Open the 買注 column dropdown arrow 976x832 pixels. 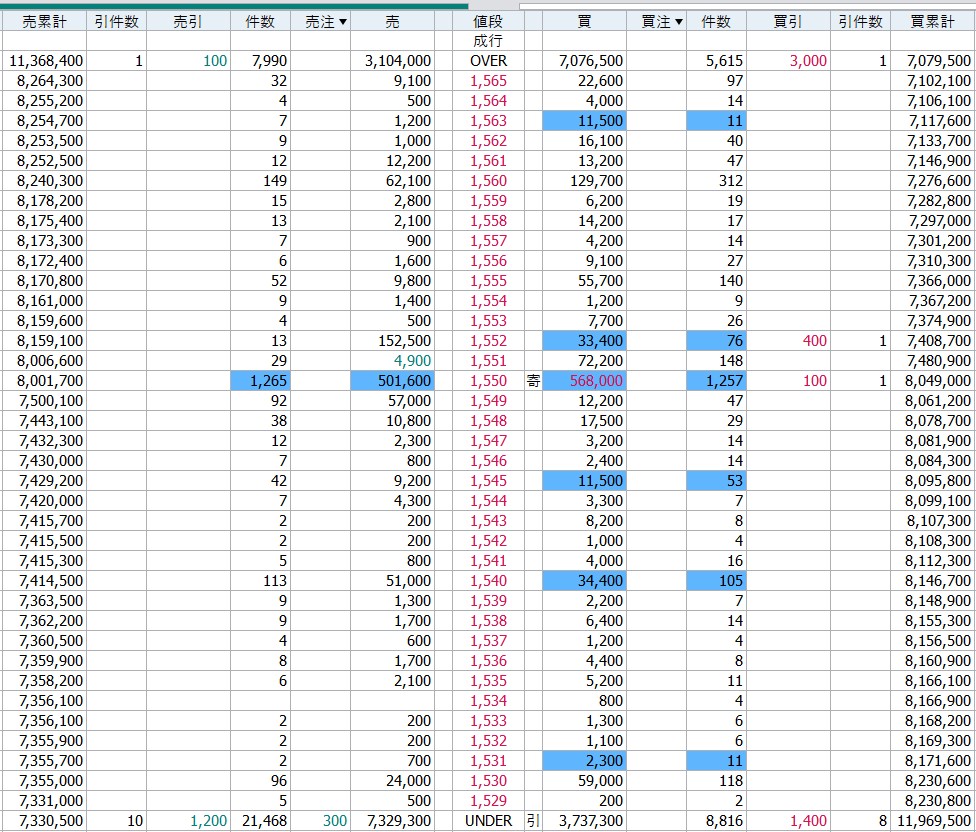tap(678, 22)
